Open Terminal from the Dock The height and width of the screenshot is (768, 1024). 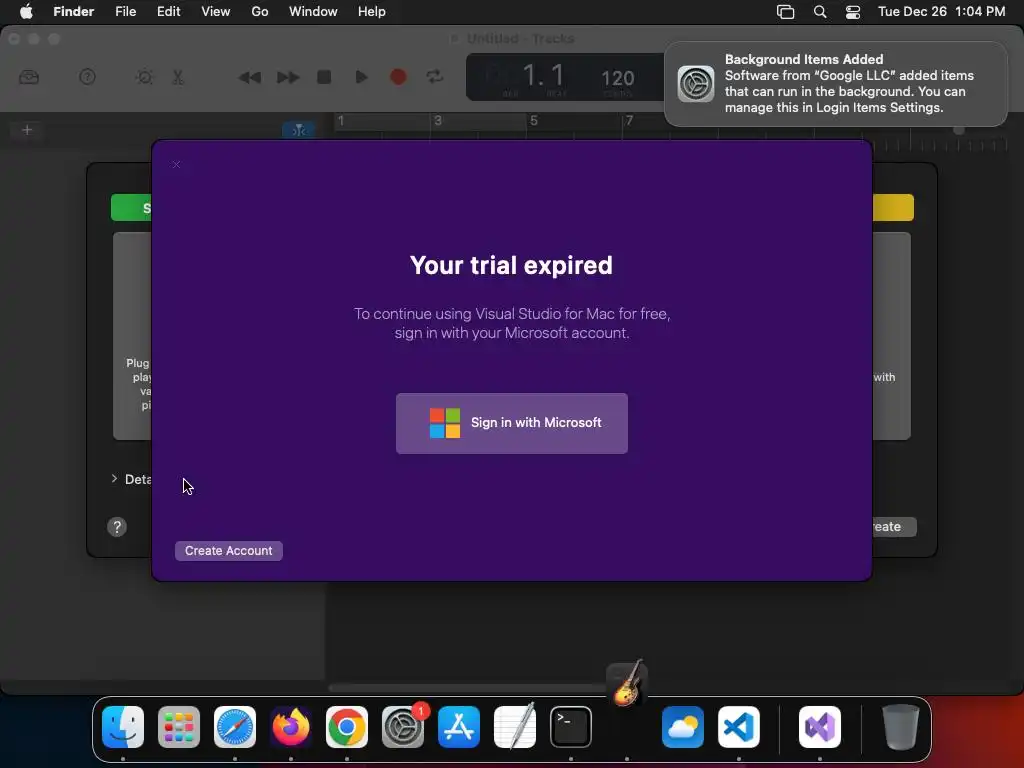tap(571, 727)
